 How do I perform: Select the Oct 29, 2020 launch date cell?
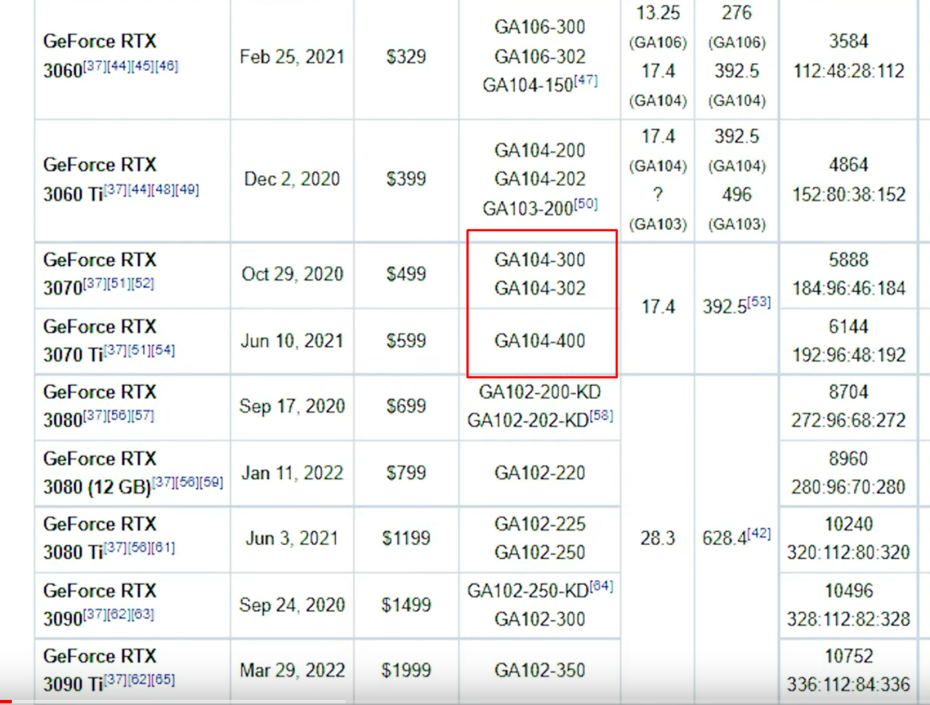[x=292, y=274]
